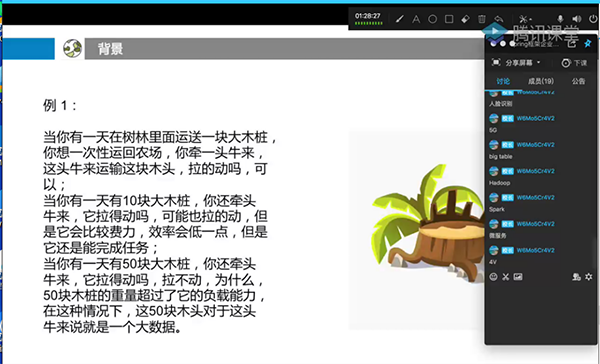Open the emoji picker in chat
Viewport: 600px width, 364px height.
[493, 277]
